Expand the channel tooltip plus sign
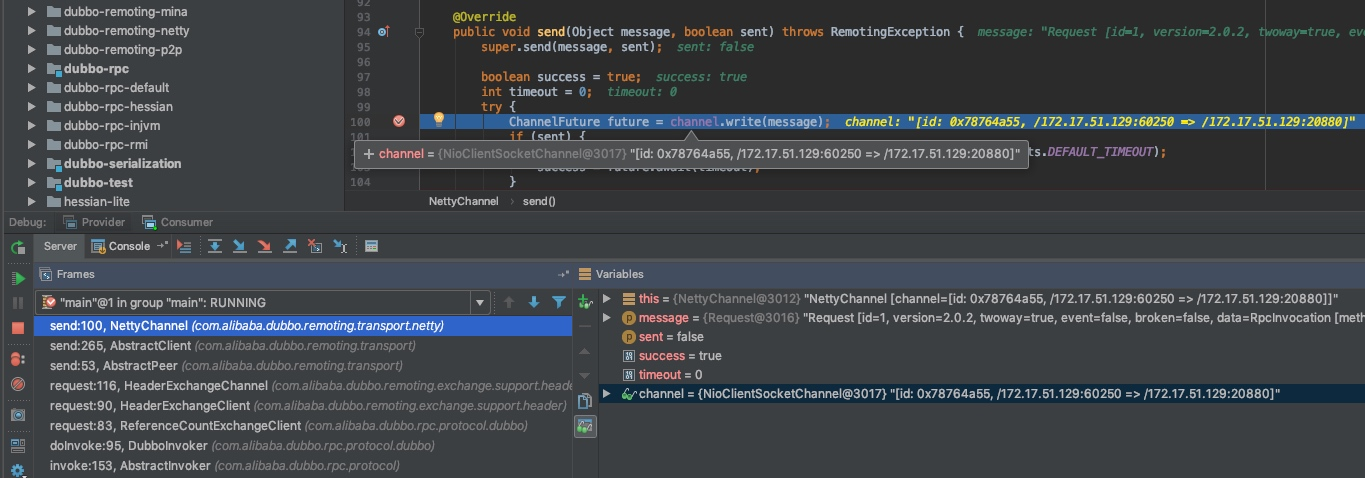Image resolution: width=1365 pixels, height=478 pixels. click(369, 154)
